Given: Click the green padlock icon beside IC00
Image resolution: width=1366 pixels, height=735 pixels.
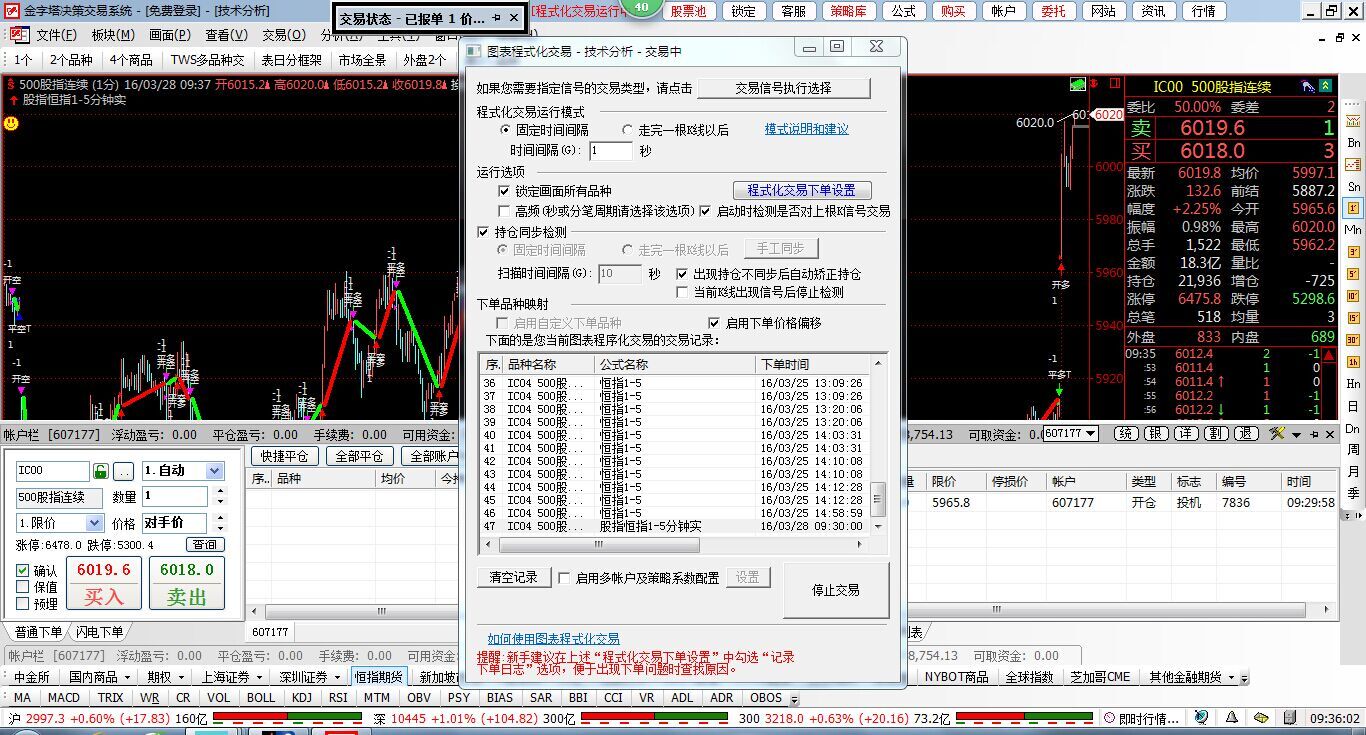Looking at the screenshot, I should (x=100, y=471).
